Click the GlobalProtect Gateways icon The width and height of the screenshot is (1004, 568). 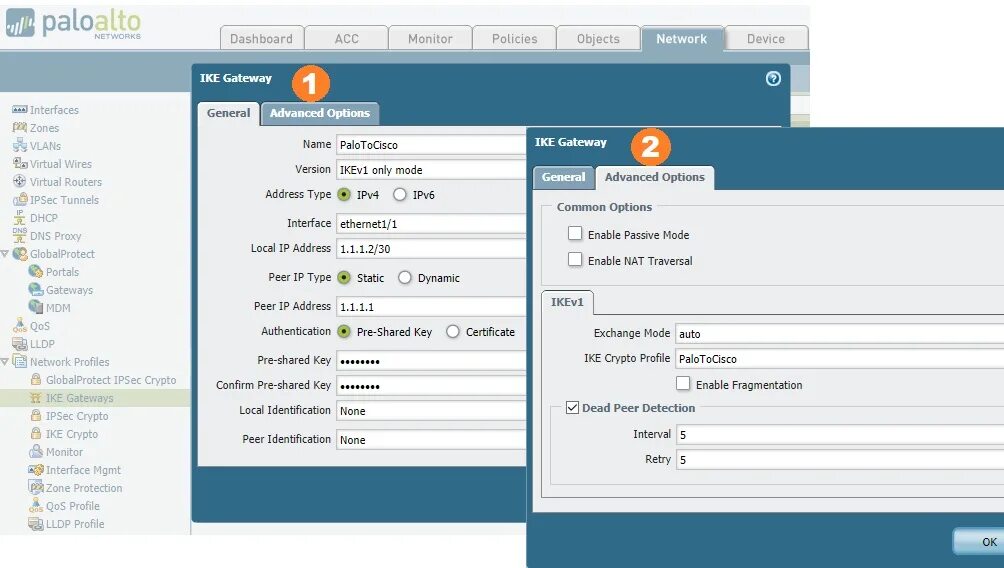[36, 289]
